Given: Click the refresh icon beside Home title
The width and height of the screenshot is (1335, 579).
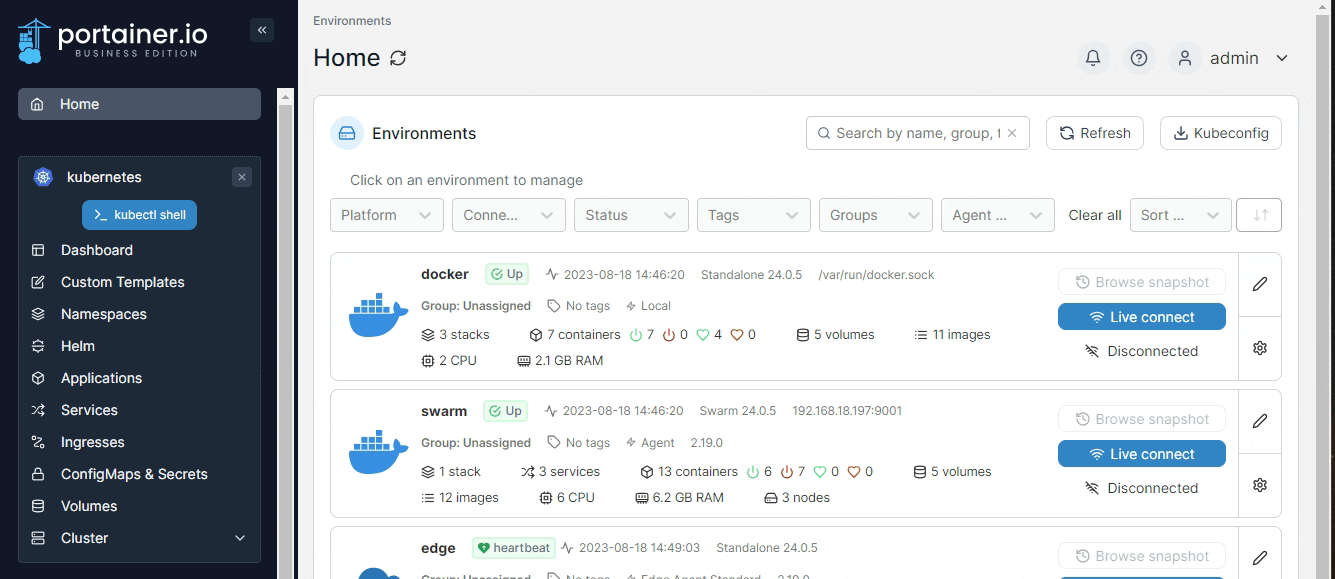Looking at the screenshot, I should (x=398, y=58).
